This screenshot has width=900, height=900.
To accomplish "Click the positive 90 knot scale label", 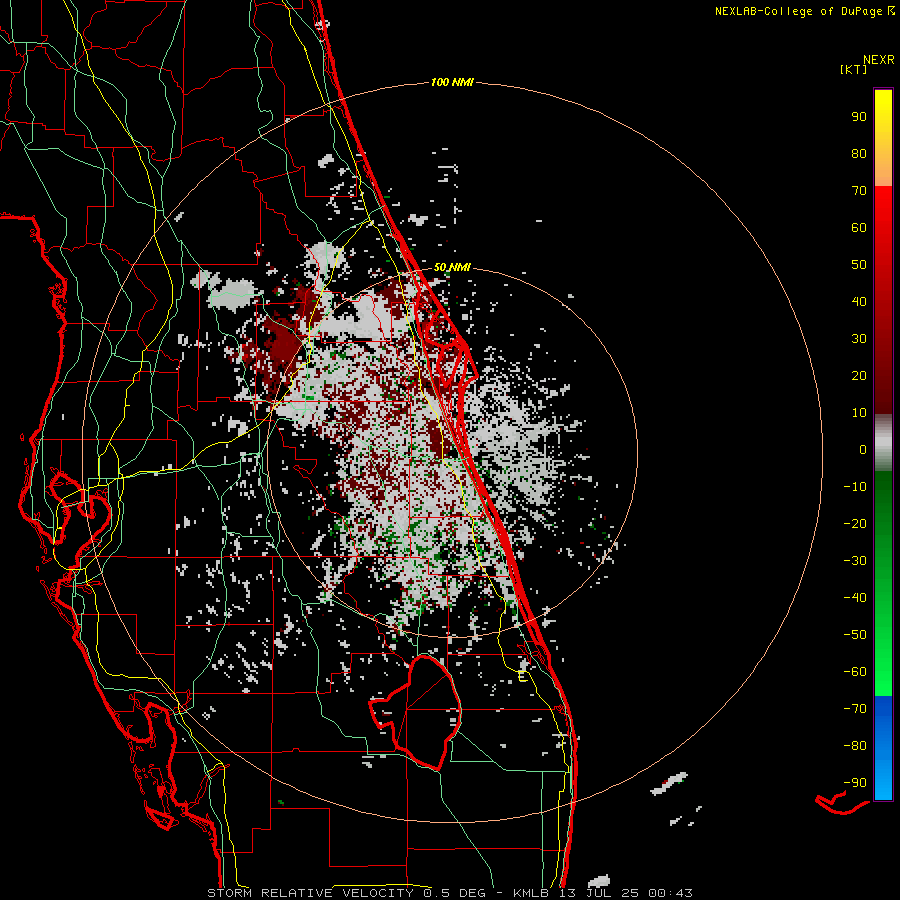I will pyautogui.click(x=859, y=117).
